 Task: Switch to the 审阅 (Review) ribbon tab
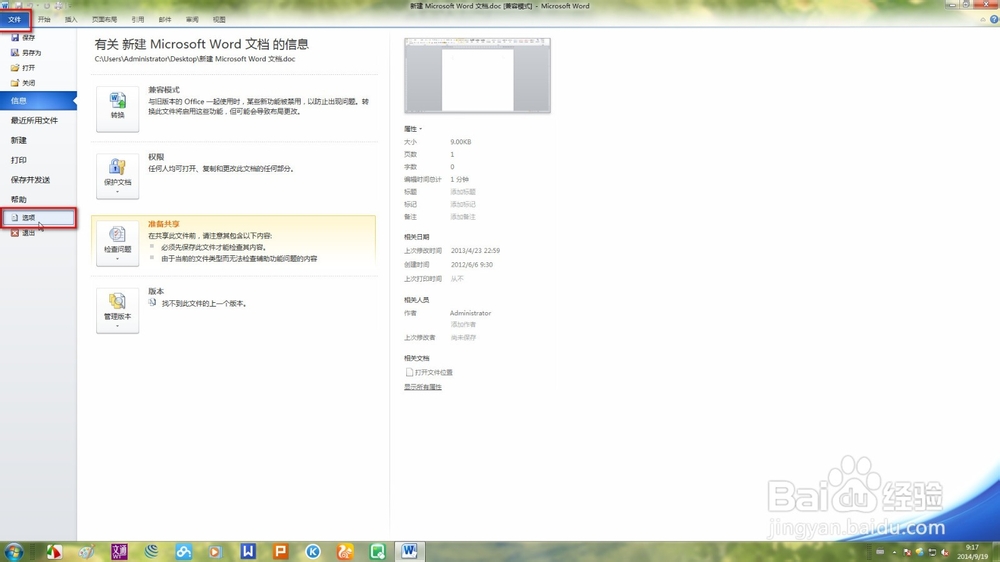click(x=192, y=20)
